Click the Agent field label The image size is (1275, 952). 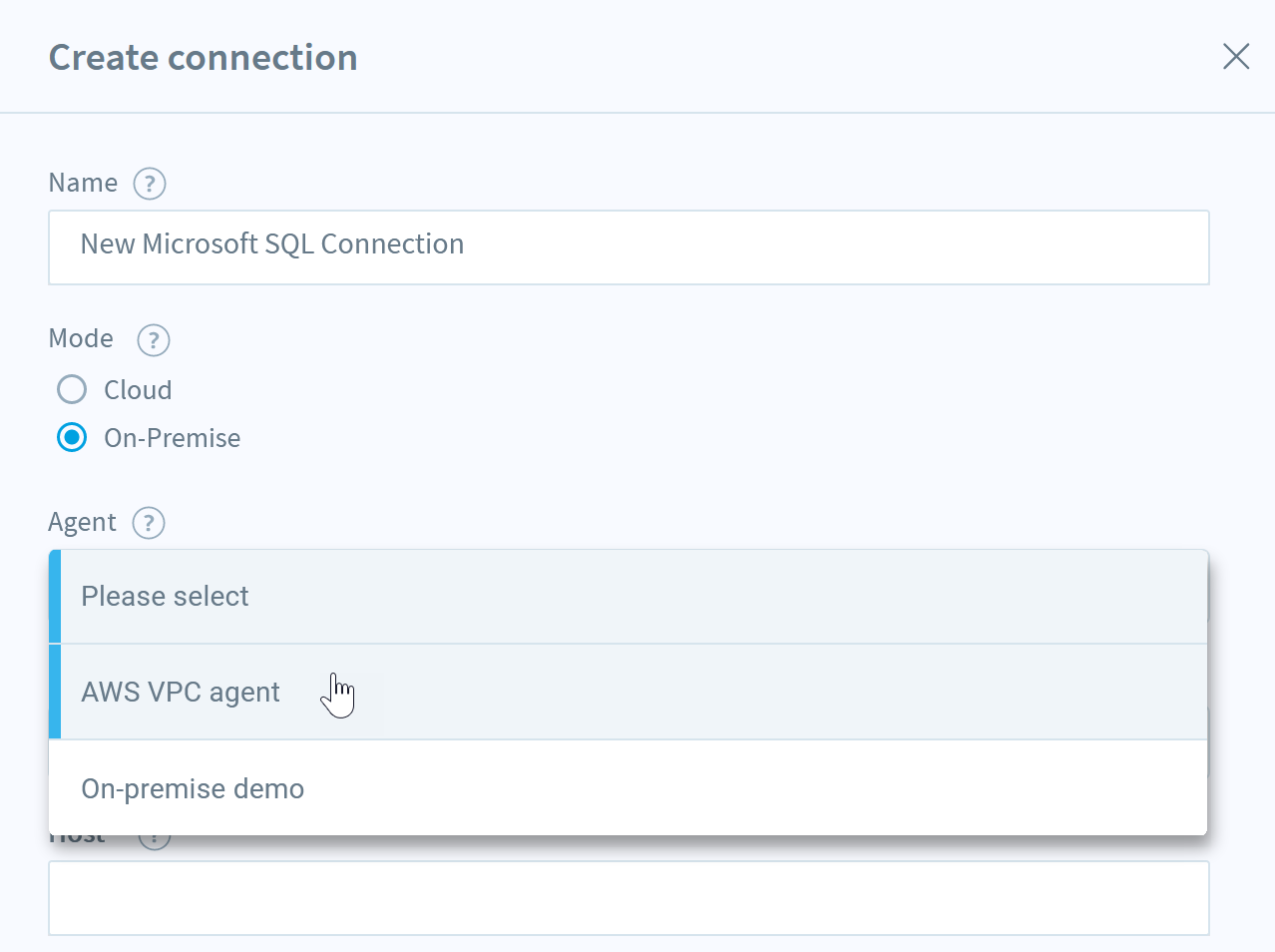tap(82, 523)
